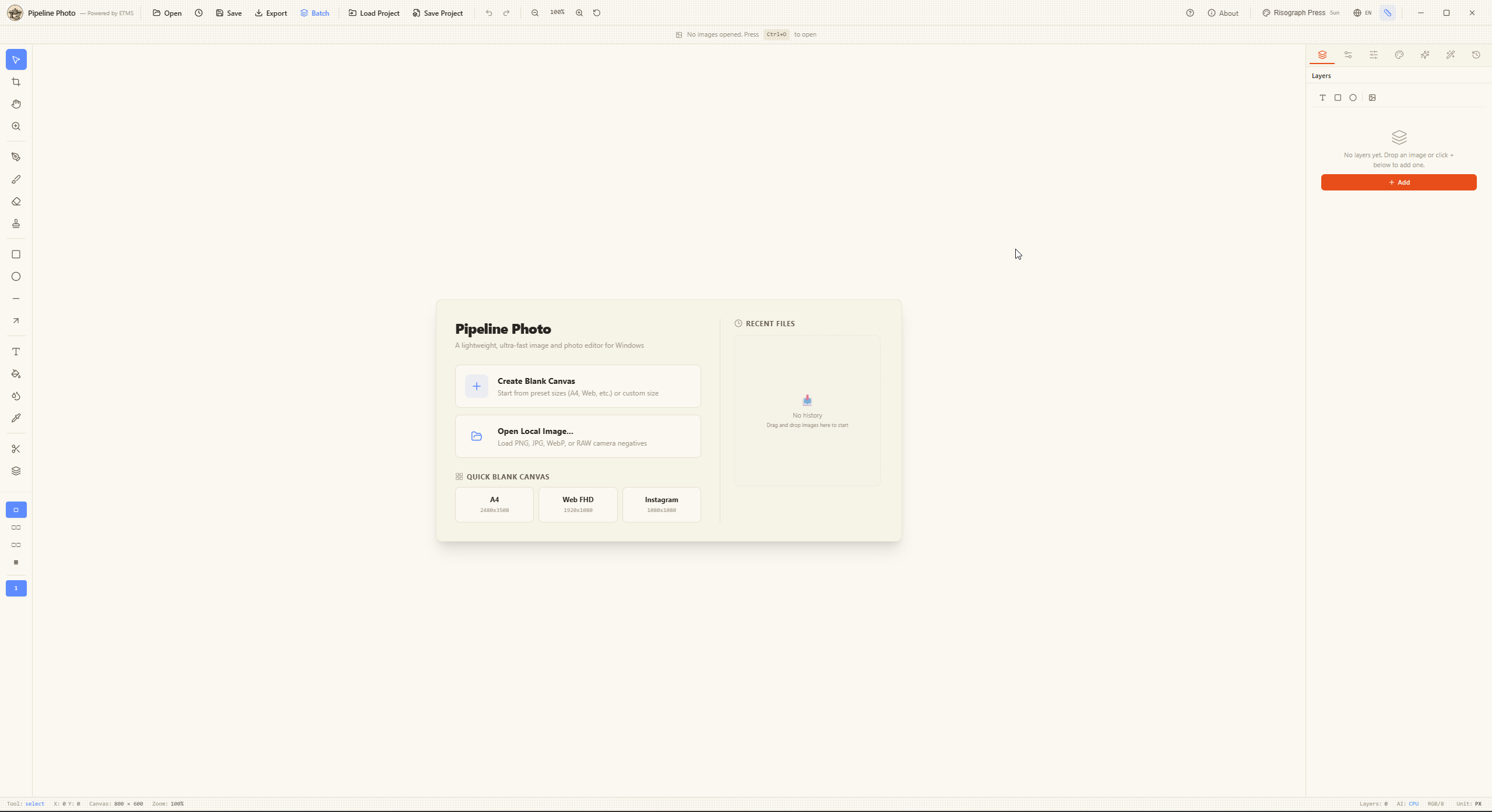Viewport: 1492px width, 812px height.
Task: Select the arrow Select tool
Action: point(16,60)
